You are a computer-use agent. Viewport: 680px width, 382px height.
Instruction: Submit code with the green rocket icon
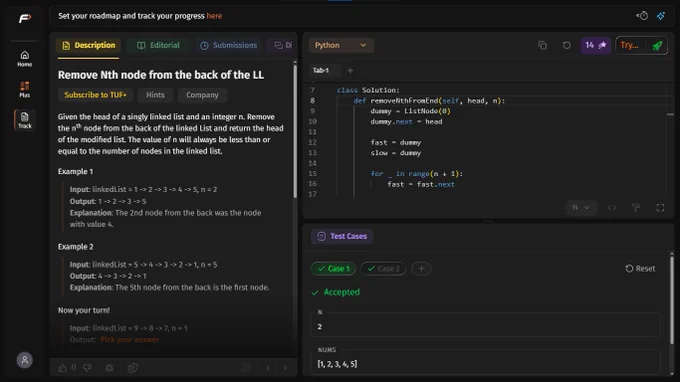point(657,45)
